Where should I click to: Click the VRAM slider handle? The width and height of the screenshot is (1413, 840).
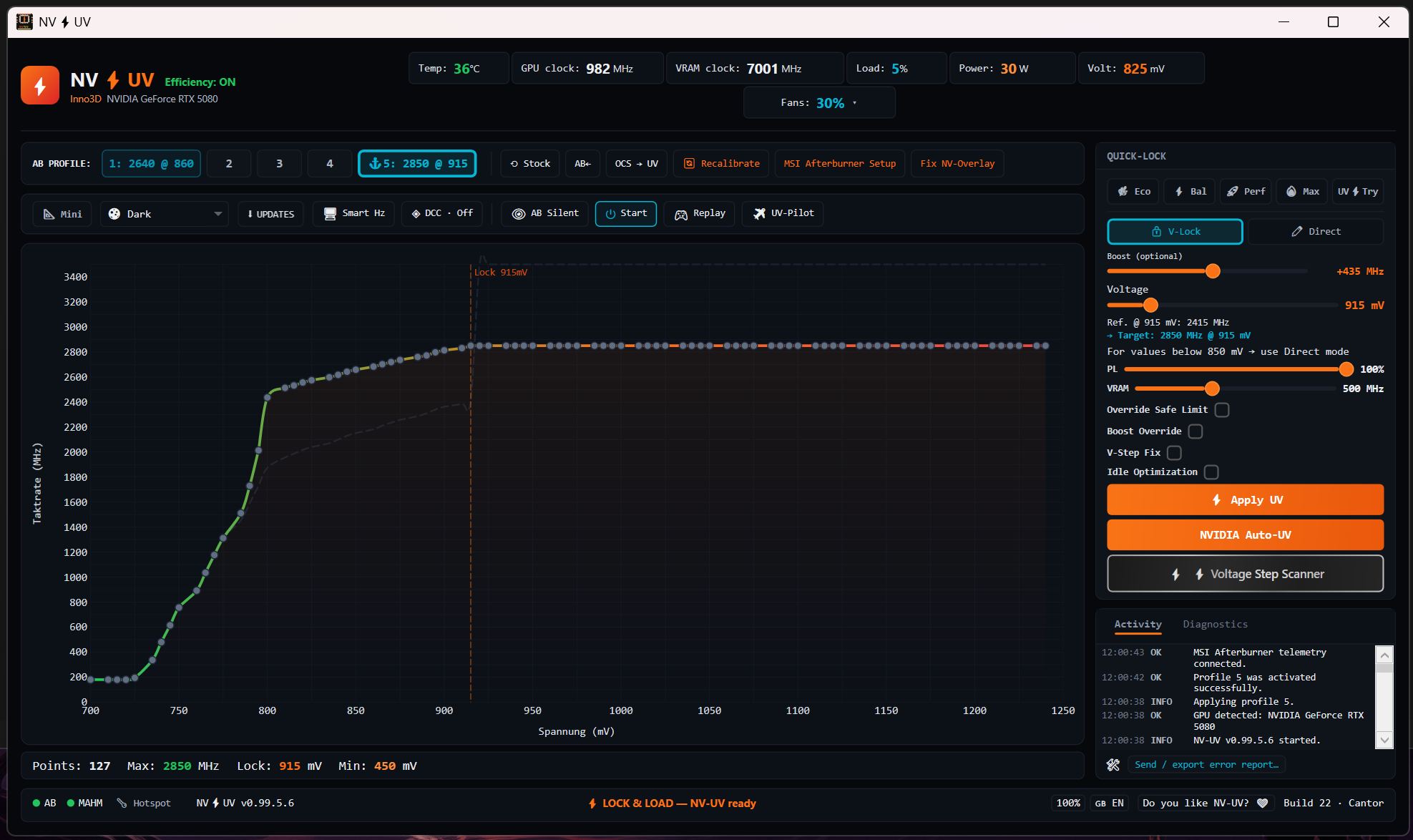point(1212,389)
